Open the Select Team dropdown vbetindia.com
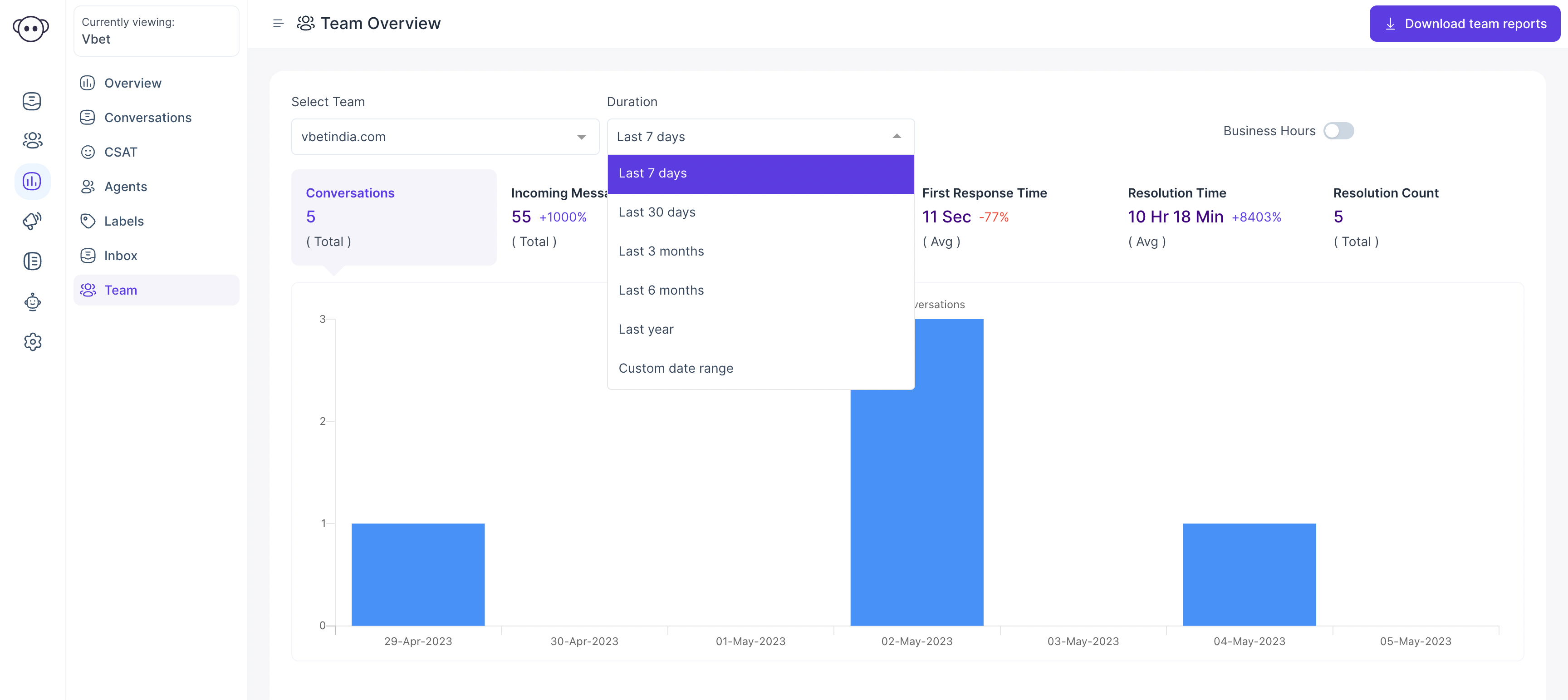 (x=445, y=137)
